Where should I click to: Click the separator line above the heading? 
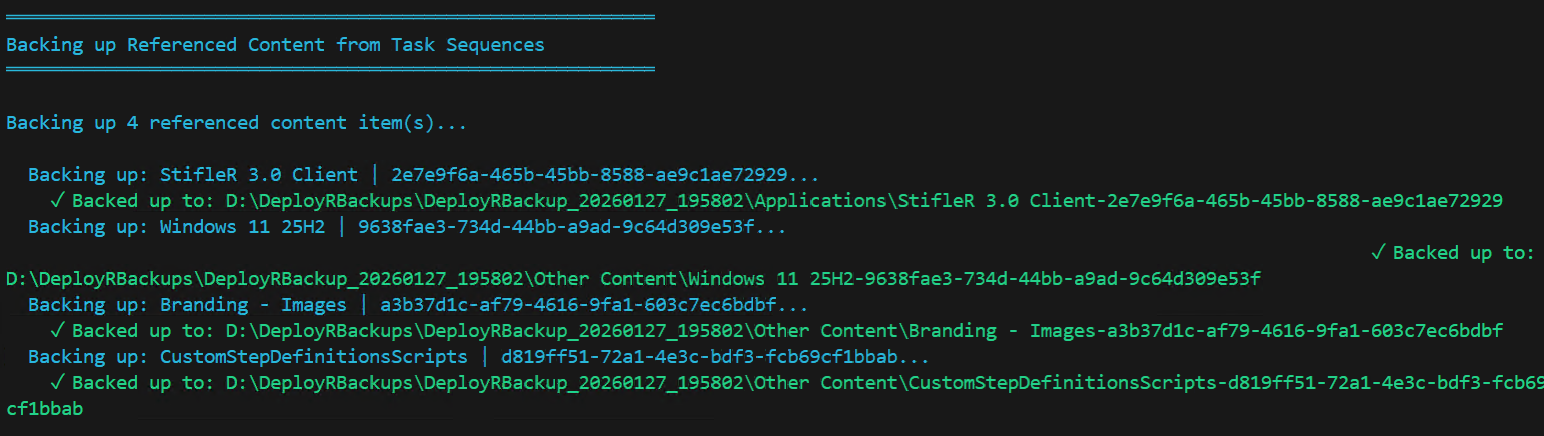330,18
